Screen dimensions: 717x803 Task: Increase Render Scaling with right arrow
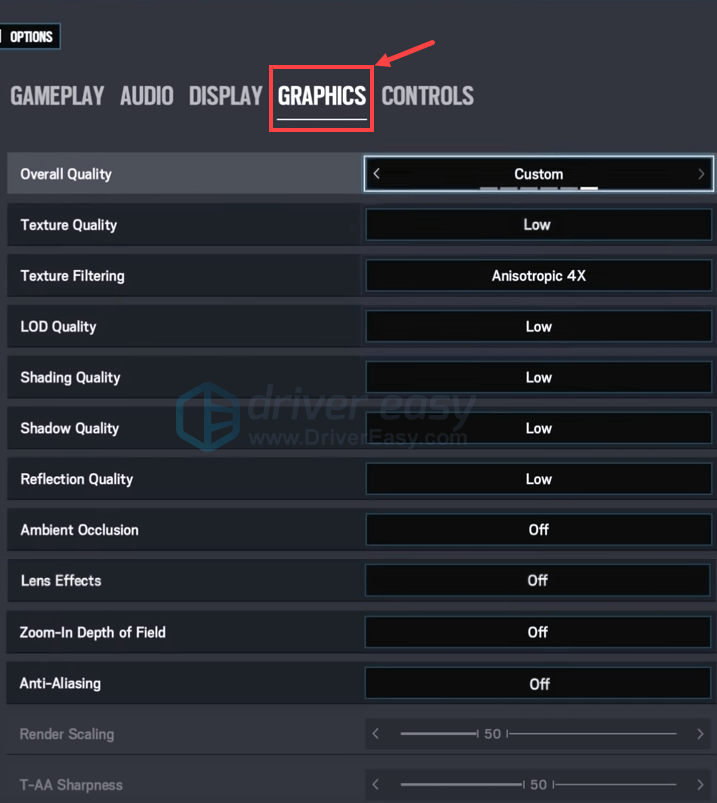pos(700,733)
